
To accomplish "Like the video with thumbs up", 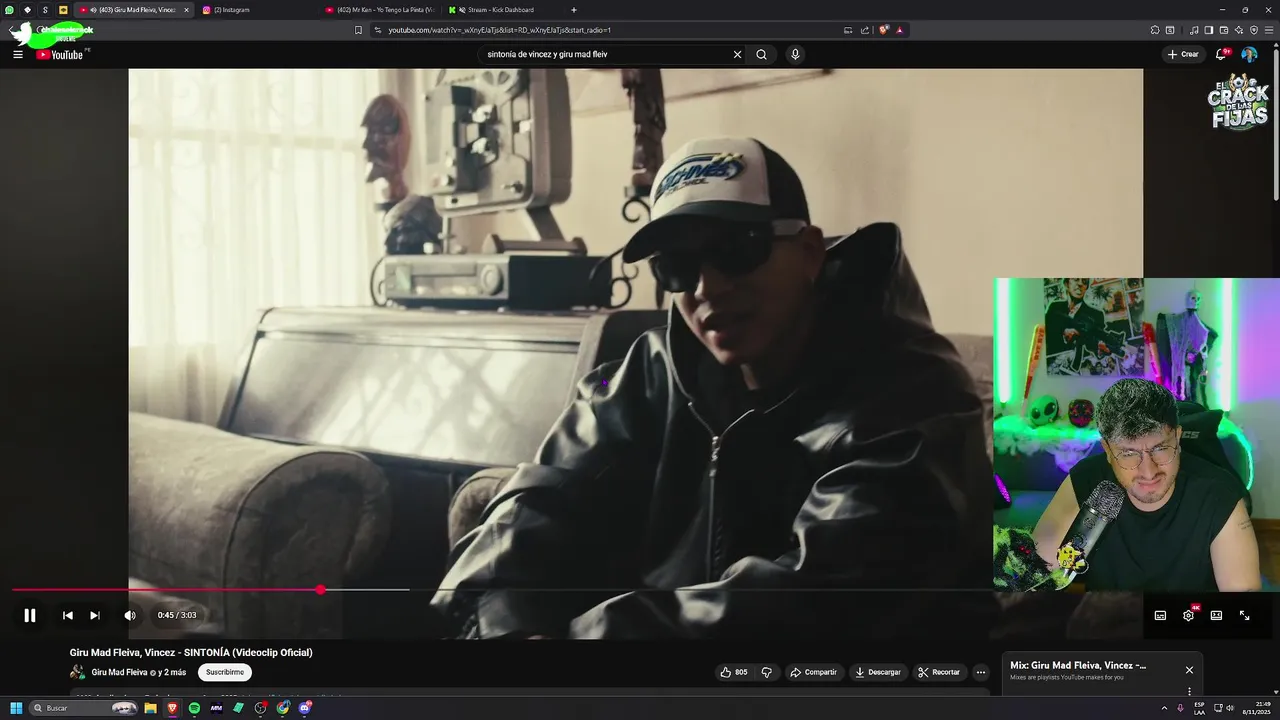I will pos(735,672).
